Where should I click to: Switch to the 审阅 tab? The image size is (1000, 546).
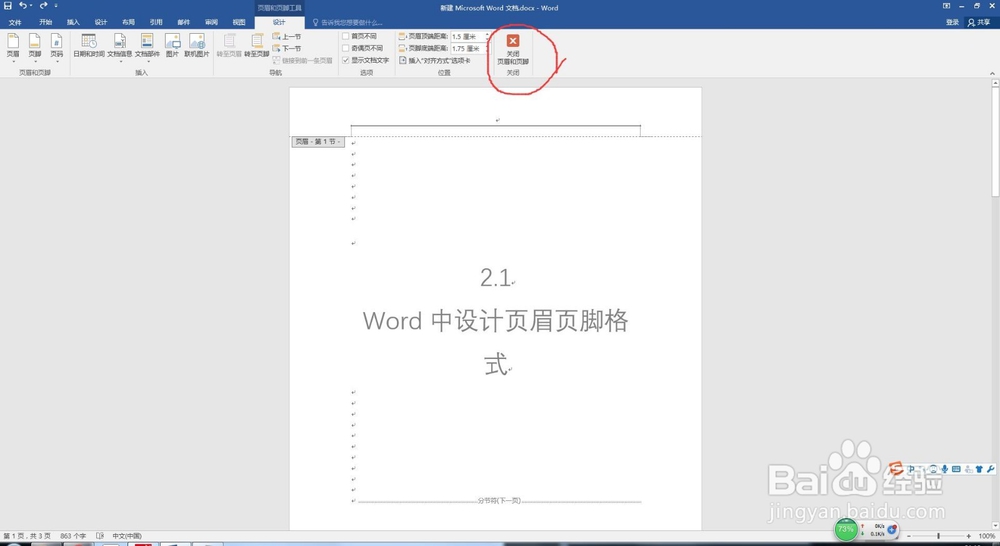[211, 22]
